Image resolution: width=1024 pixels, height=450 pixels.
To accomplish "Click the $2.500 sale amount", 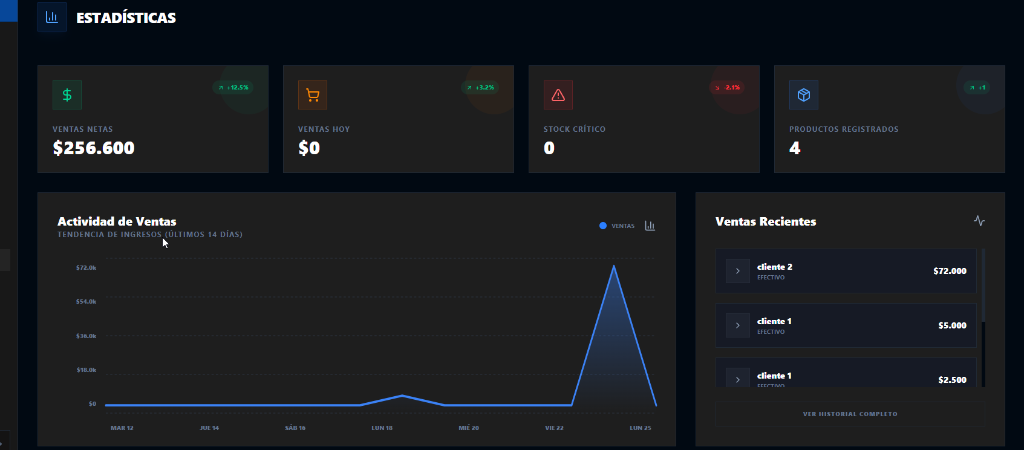I will tap(952, 380).
